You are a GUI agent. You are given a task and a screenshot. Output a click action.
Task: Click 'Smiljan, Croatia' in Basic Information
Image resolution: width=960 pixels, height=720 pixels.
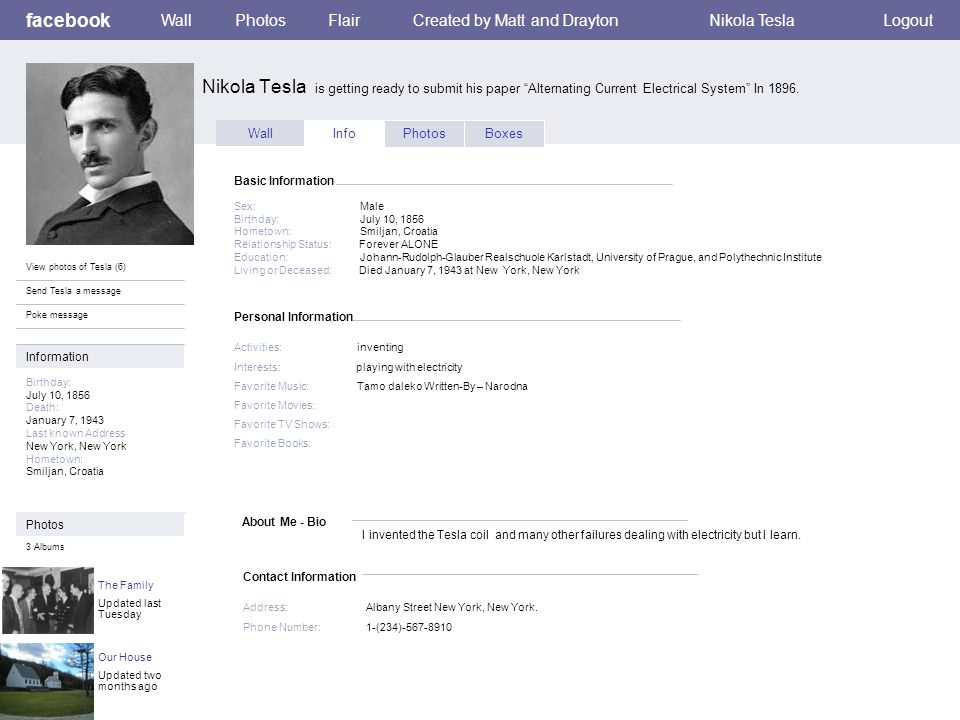(399, 231)
